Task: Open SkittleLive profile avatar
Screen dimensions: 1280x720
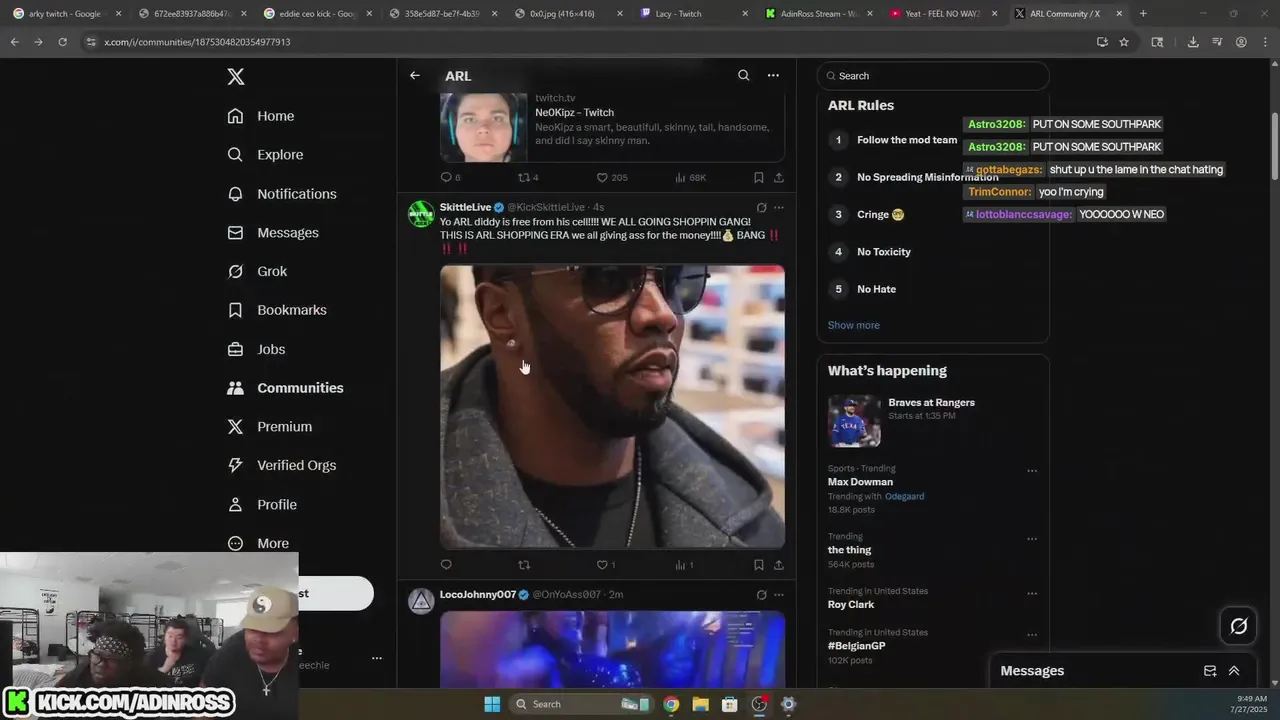Action: point(421,214)
